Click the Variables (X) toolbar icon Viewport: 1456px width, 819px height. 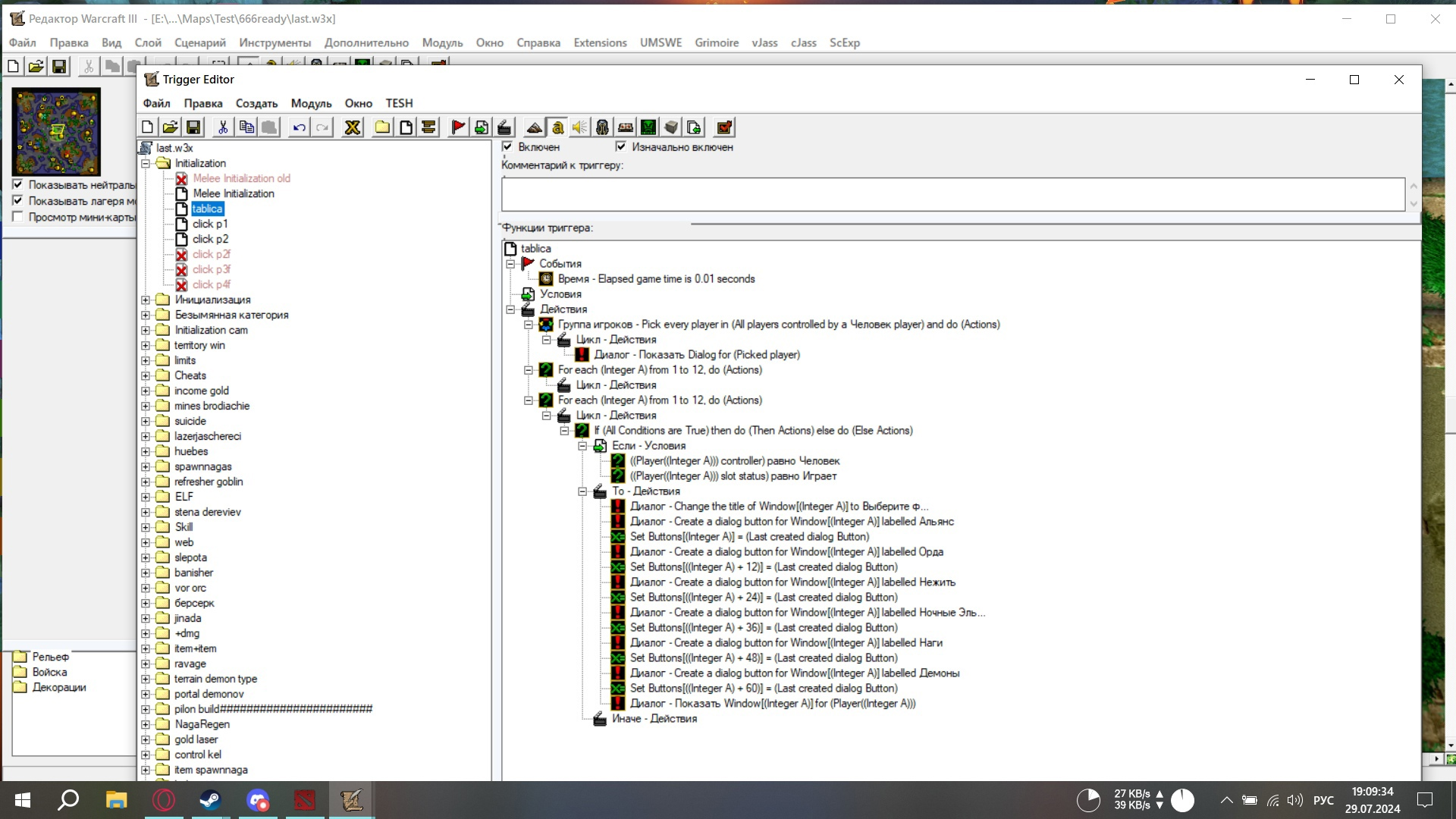(x=353, y=127)
